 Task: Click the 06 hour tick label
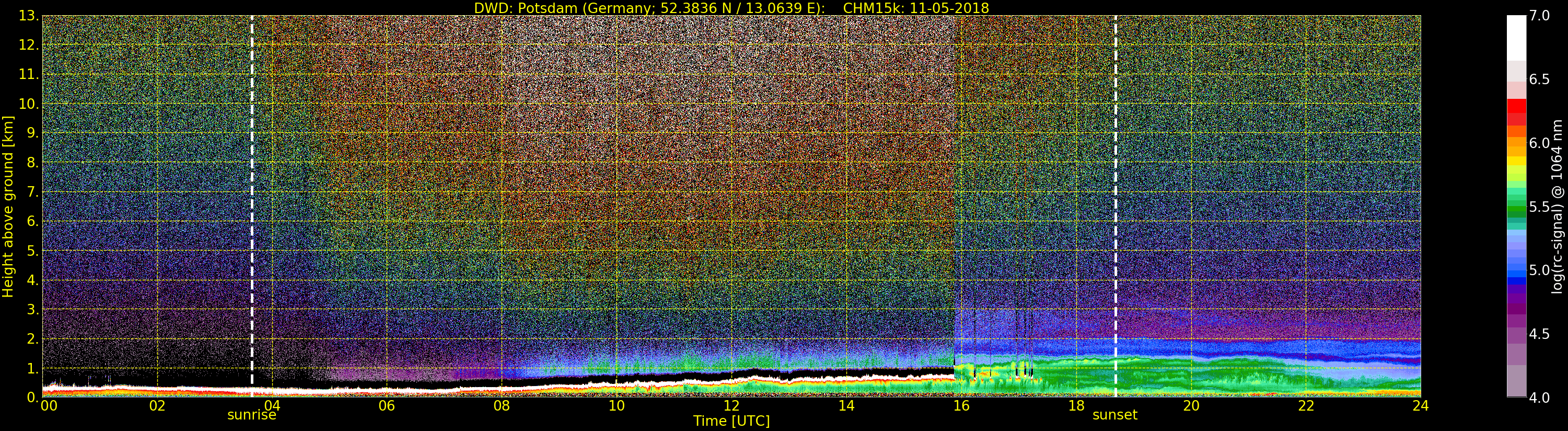coord(387,406)
